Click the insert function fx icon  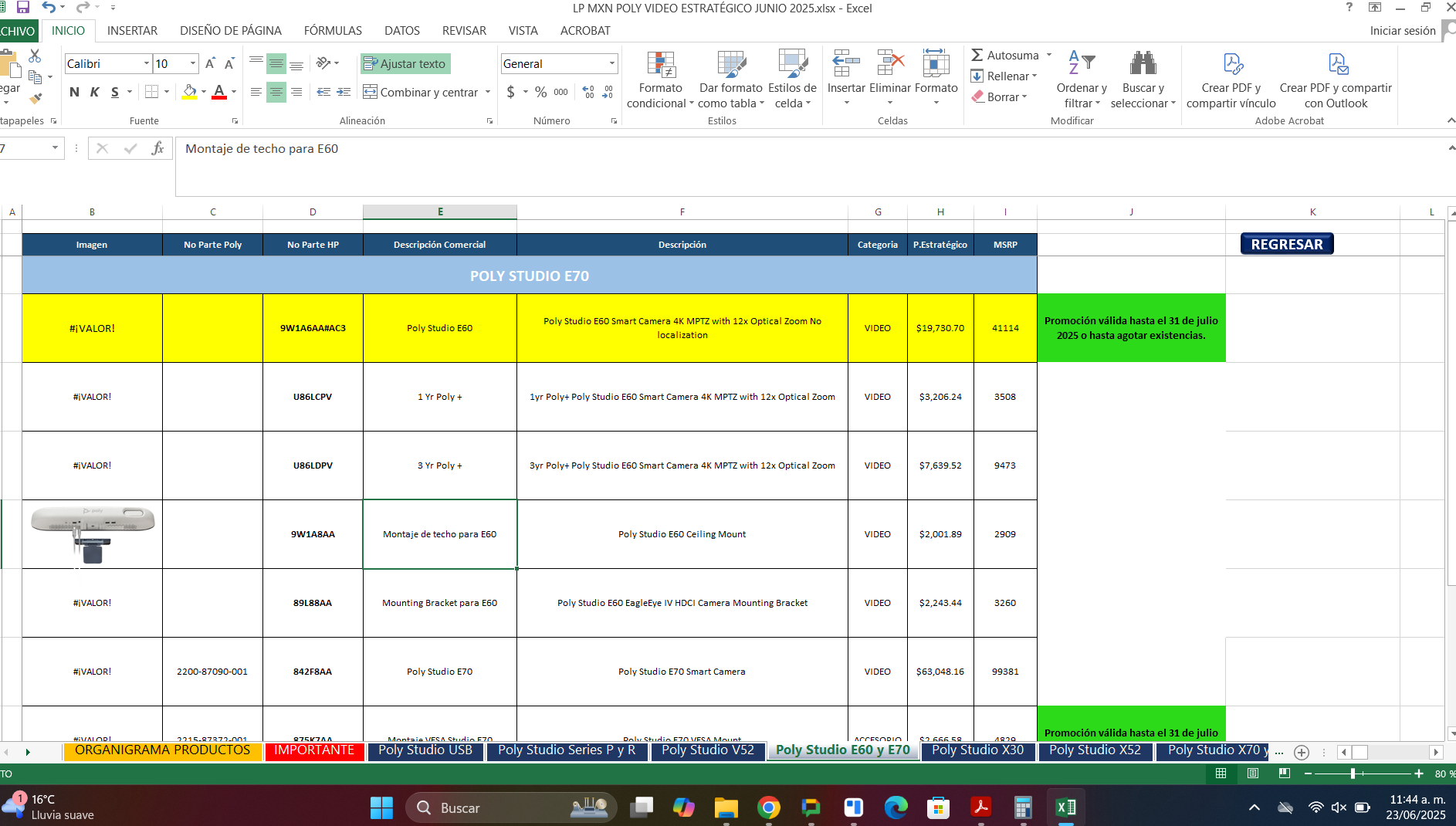tap(157, 148)
